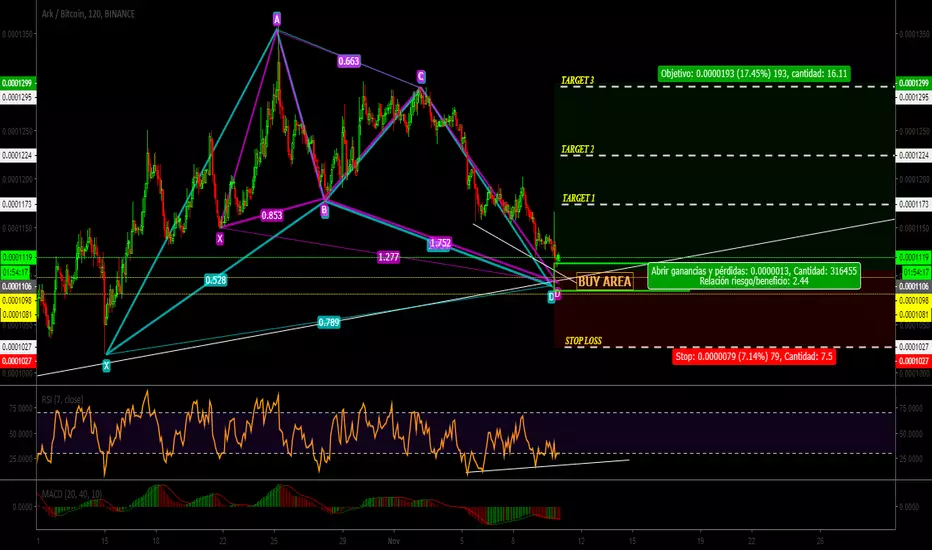The width and height of the screenshot is (932, 550).
Task: Click the red 0.0001027 stop price tag on the right axis
Action: (x=914, y=361)
